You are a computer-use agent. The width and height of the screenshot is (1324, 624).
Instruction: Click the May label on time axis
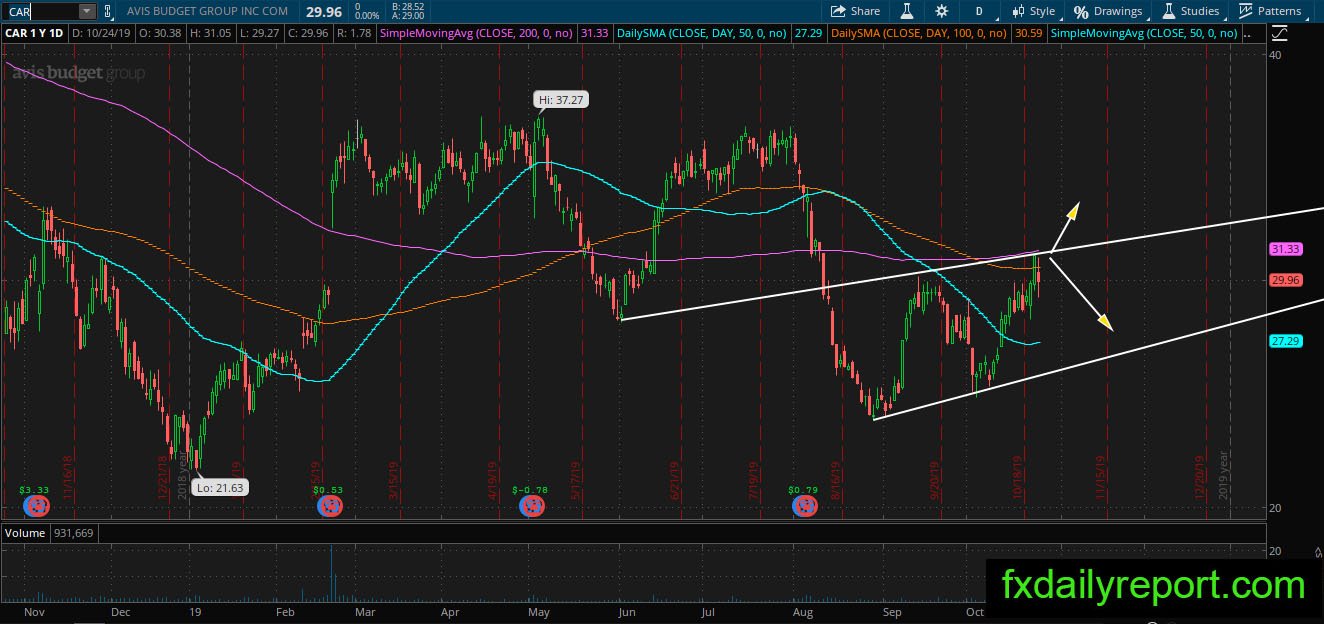pyautogui.click(x=539, y=610)
